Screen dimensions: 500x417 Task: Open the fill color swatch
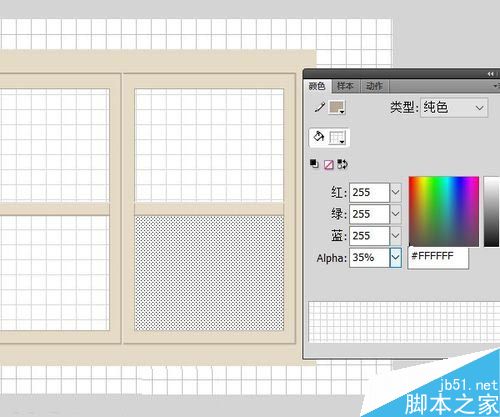pos(337,137)
